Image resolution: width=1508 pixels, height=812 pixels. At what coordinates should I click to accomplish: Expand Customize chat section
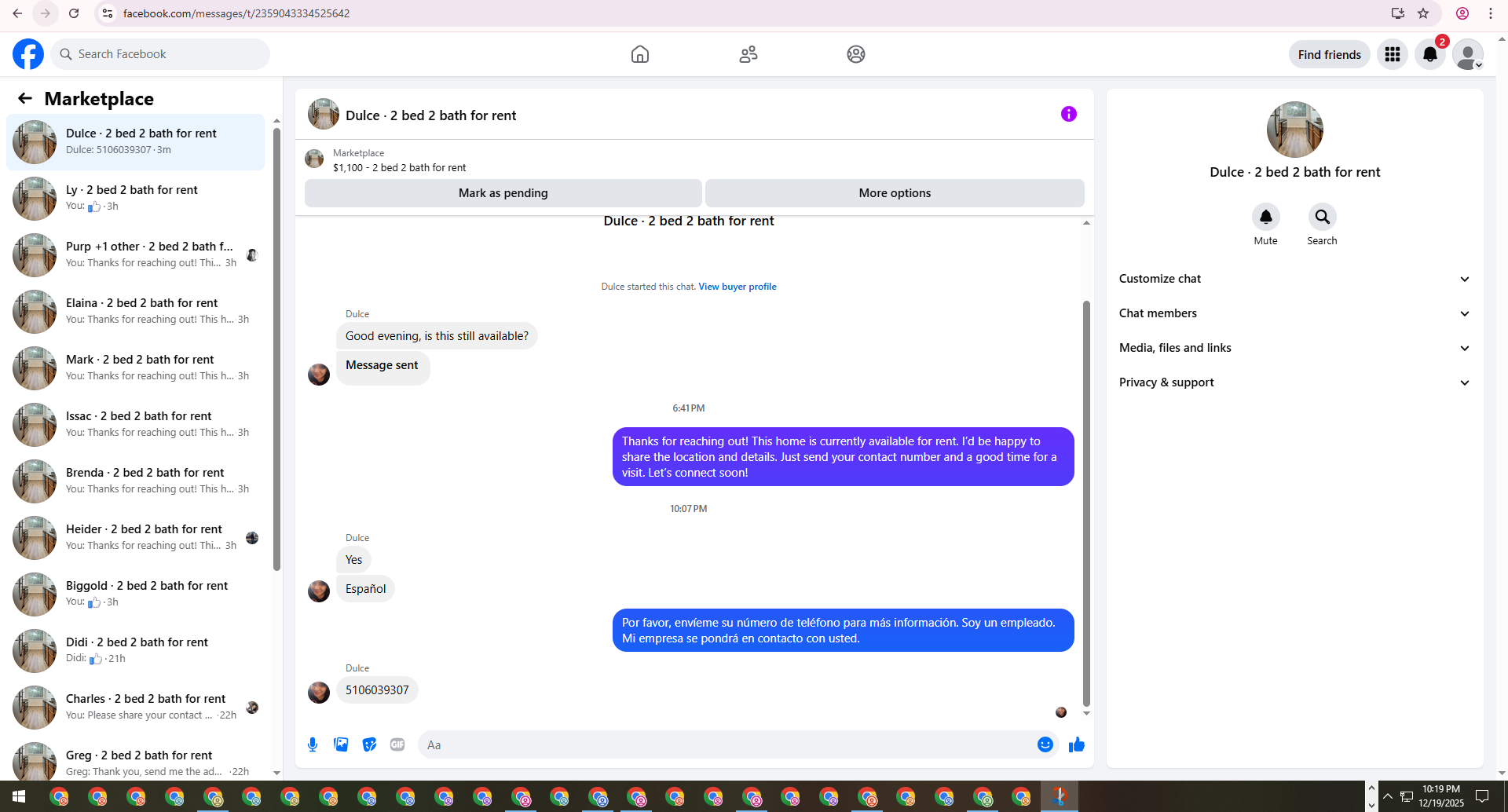point(1294,279)
